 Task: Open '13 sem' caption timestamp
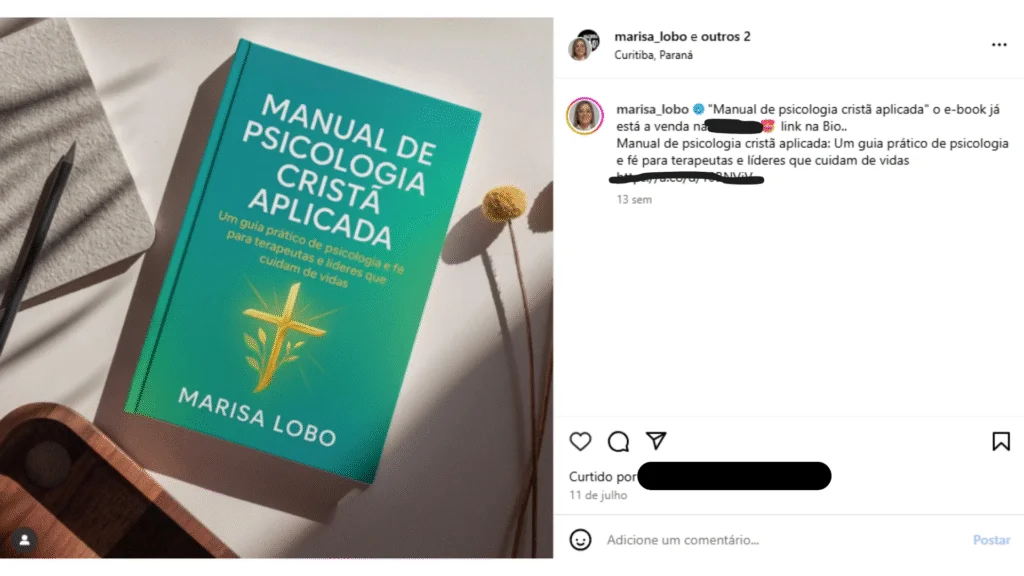[x=634, y=199]
